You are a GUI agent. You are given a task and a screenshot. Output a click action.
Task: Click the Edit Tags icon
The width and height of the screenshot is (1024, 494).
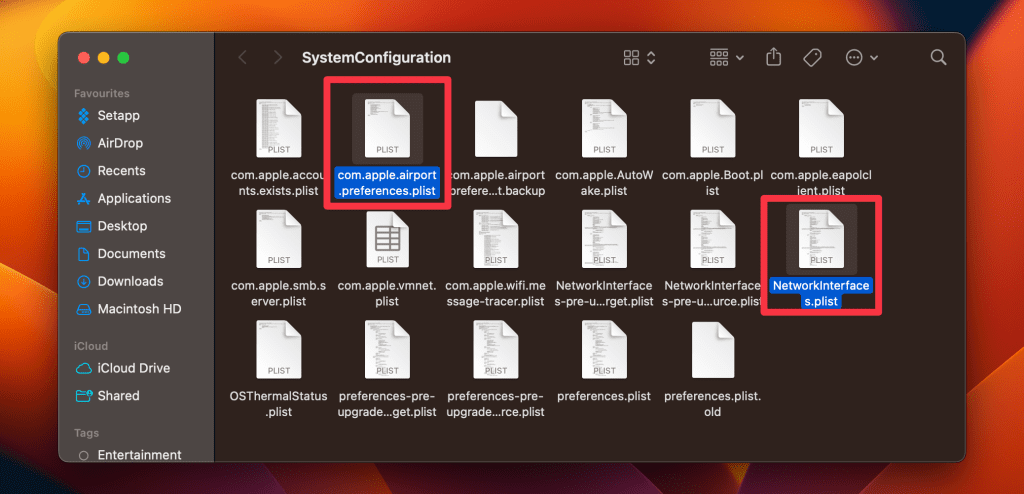(812, 58)
